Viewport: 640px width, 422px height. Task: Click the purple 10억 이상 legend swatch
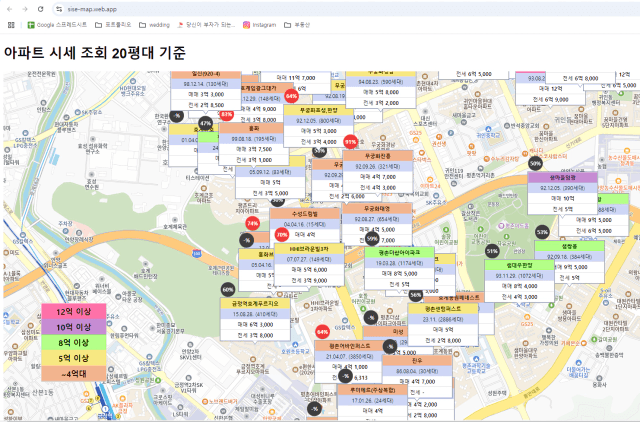[x=73, y=327]
